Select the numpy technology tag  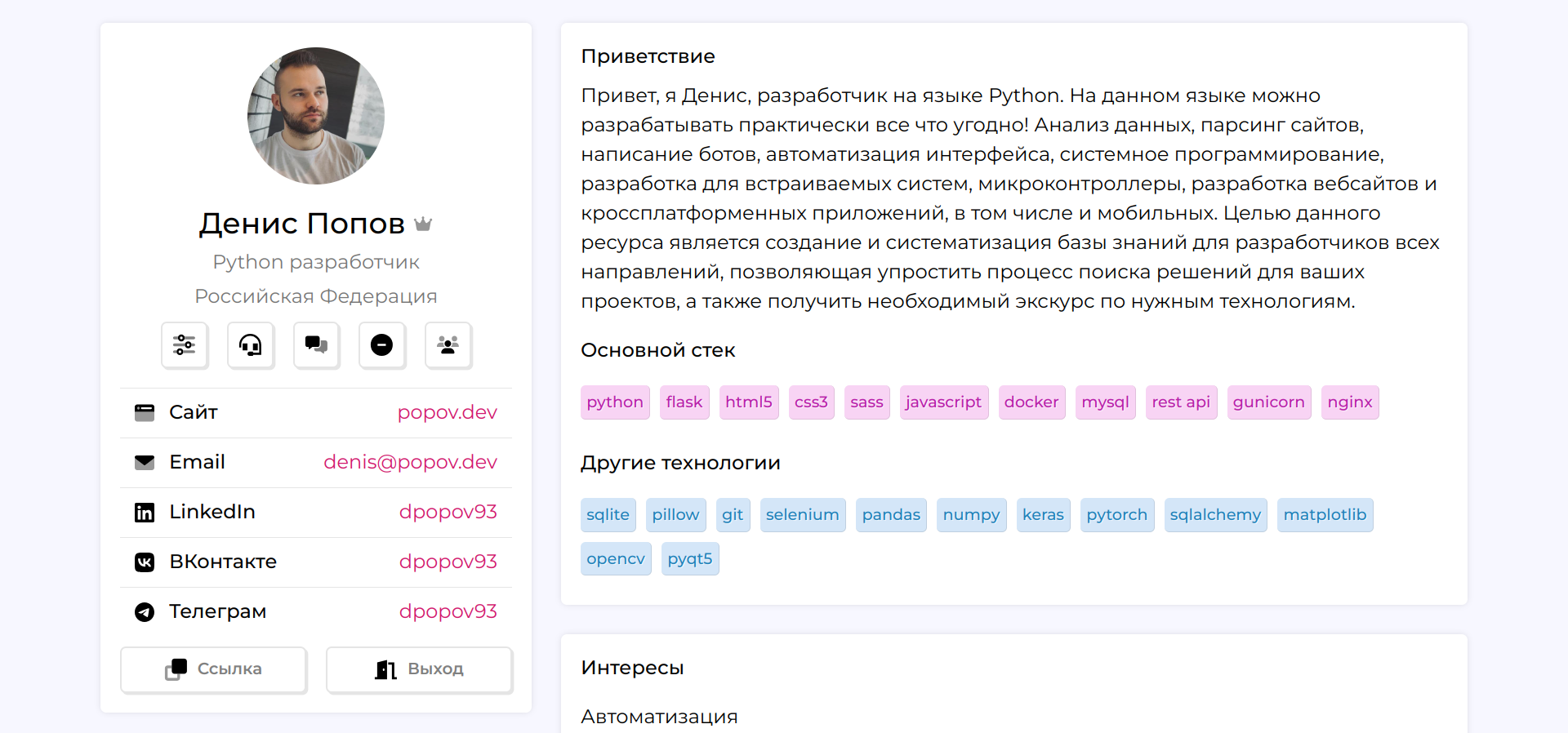coord(972,515)
